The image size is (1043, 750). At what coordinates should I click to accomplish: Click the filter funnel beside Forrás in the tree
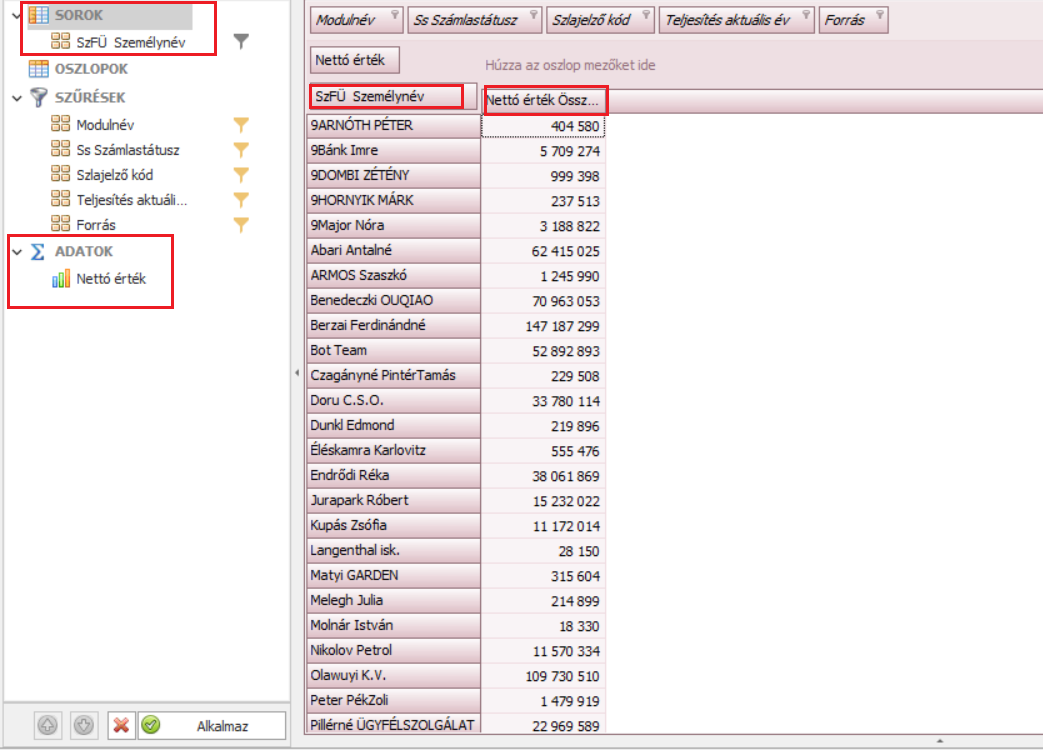[240, 224]
